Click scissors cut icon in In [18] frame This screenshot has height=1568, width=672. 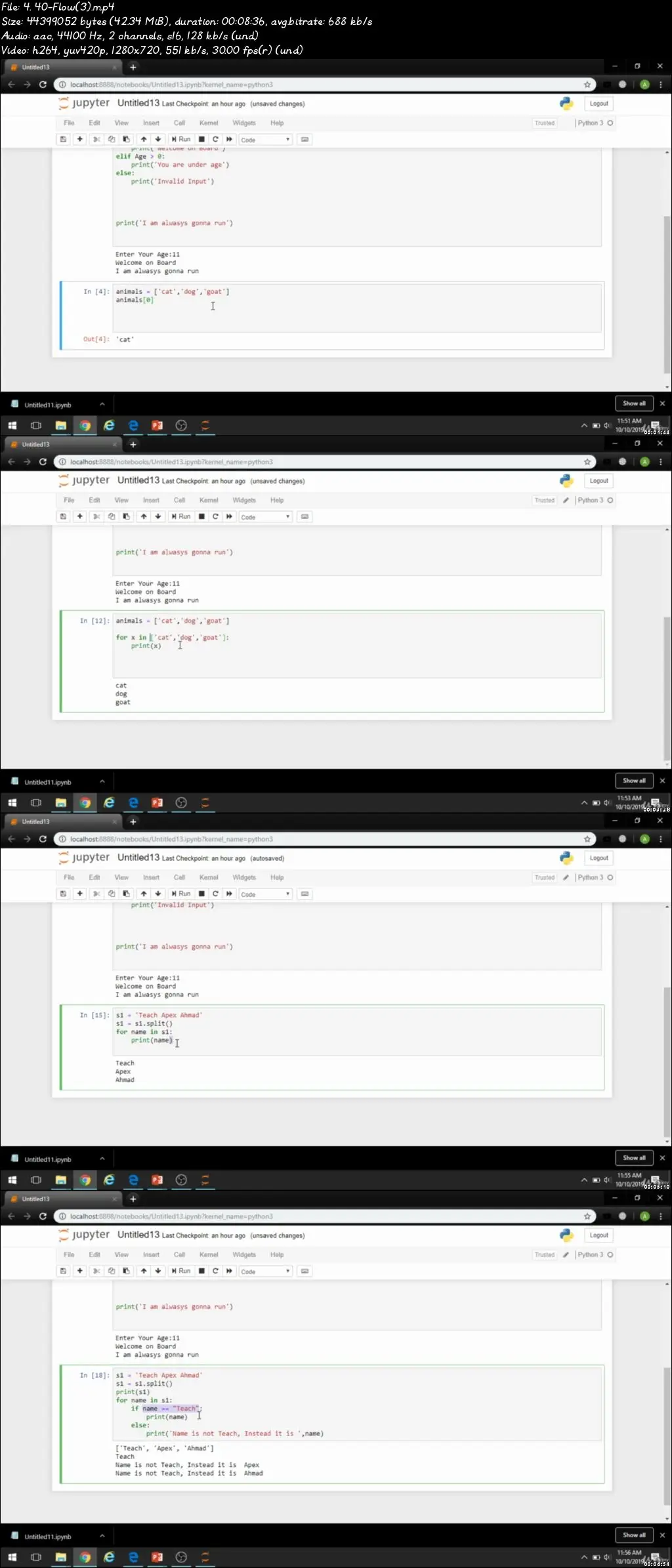click(96, 1271)
